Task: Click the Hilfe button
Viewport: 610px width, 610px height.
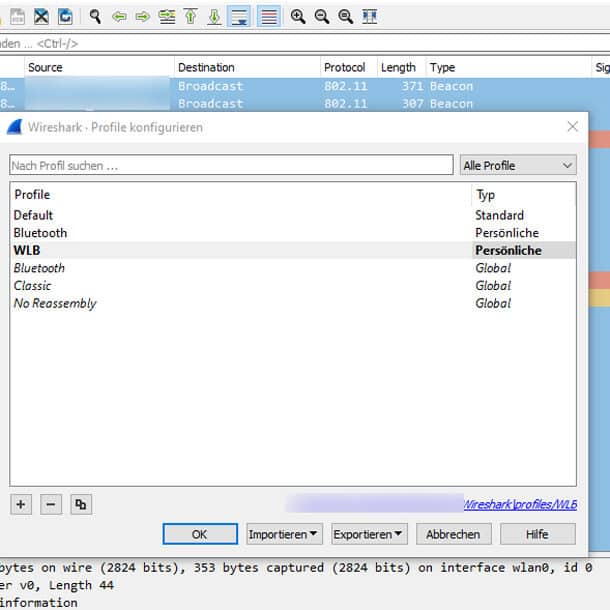Action: [538, 534]
